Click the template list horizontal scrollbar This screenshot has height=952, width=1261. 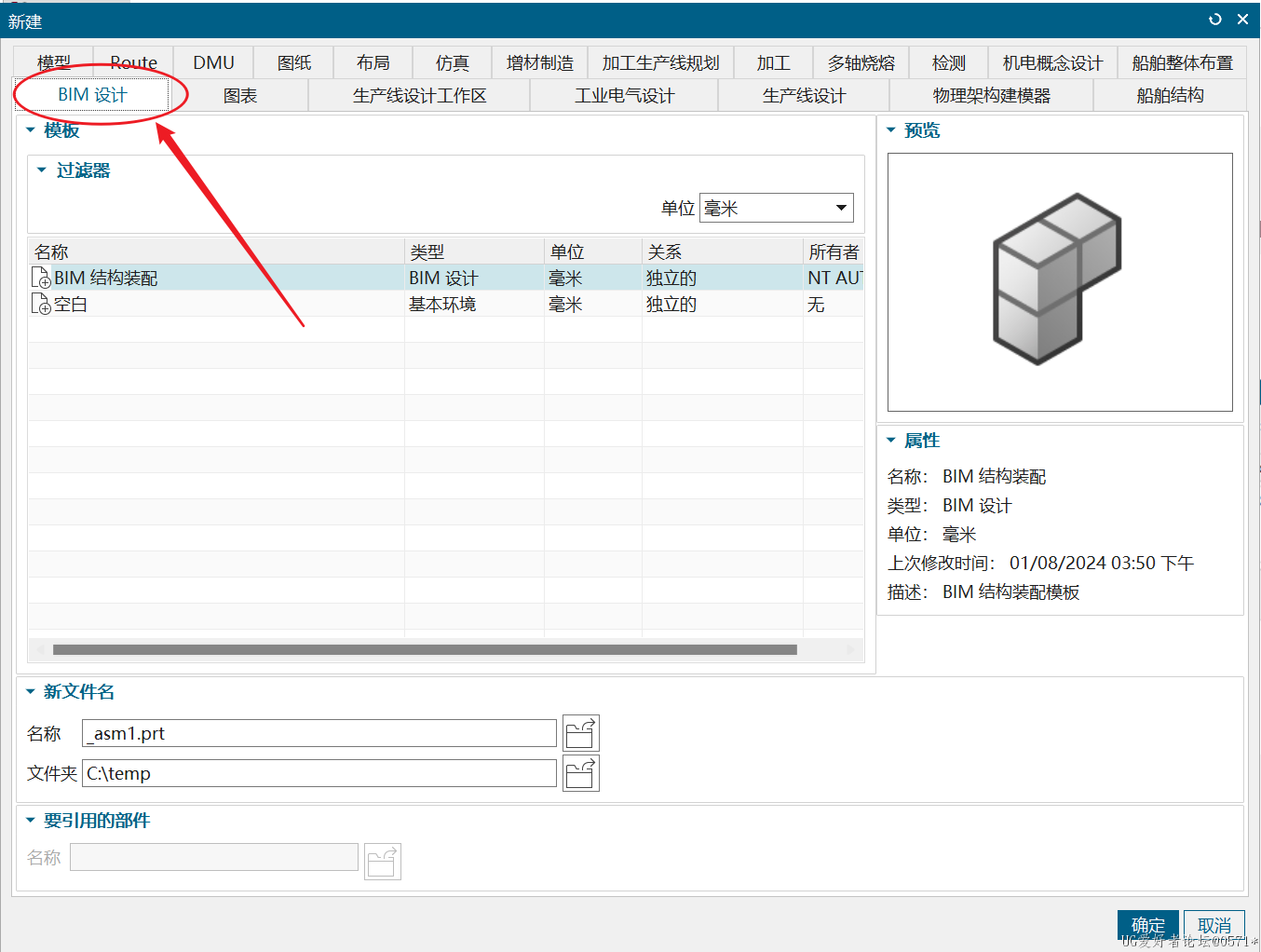(425, 649)
